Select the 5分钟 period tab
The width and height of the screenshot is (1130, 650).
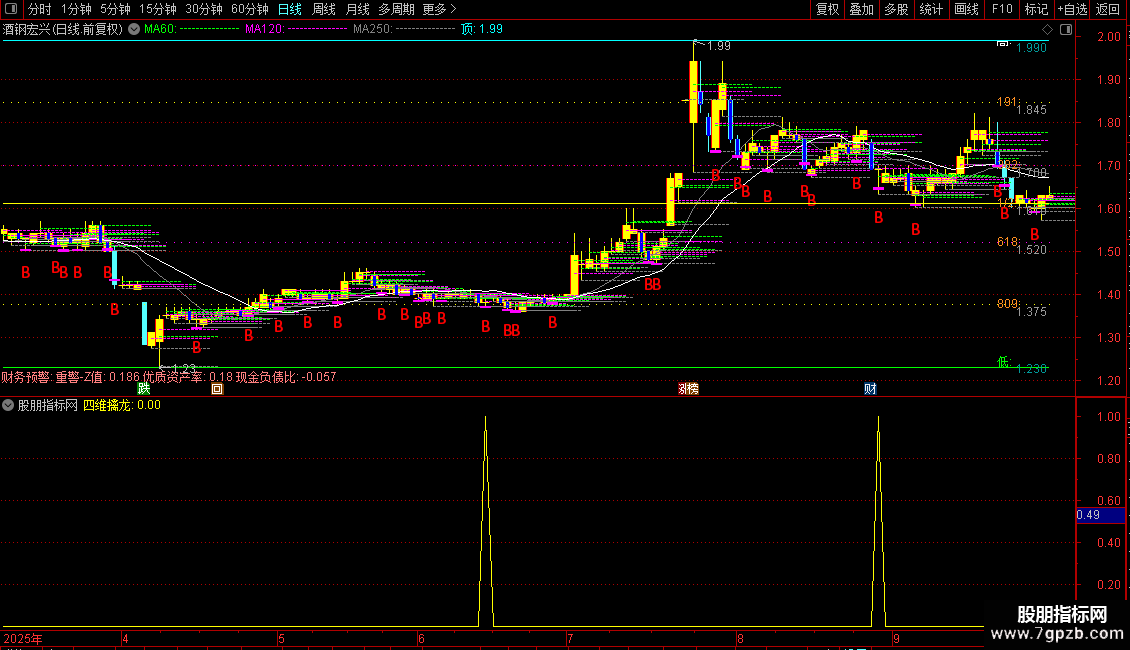click(115, 9)
